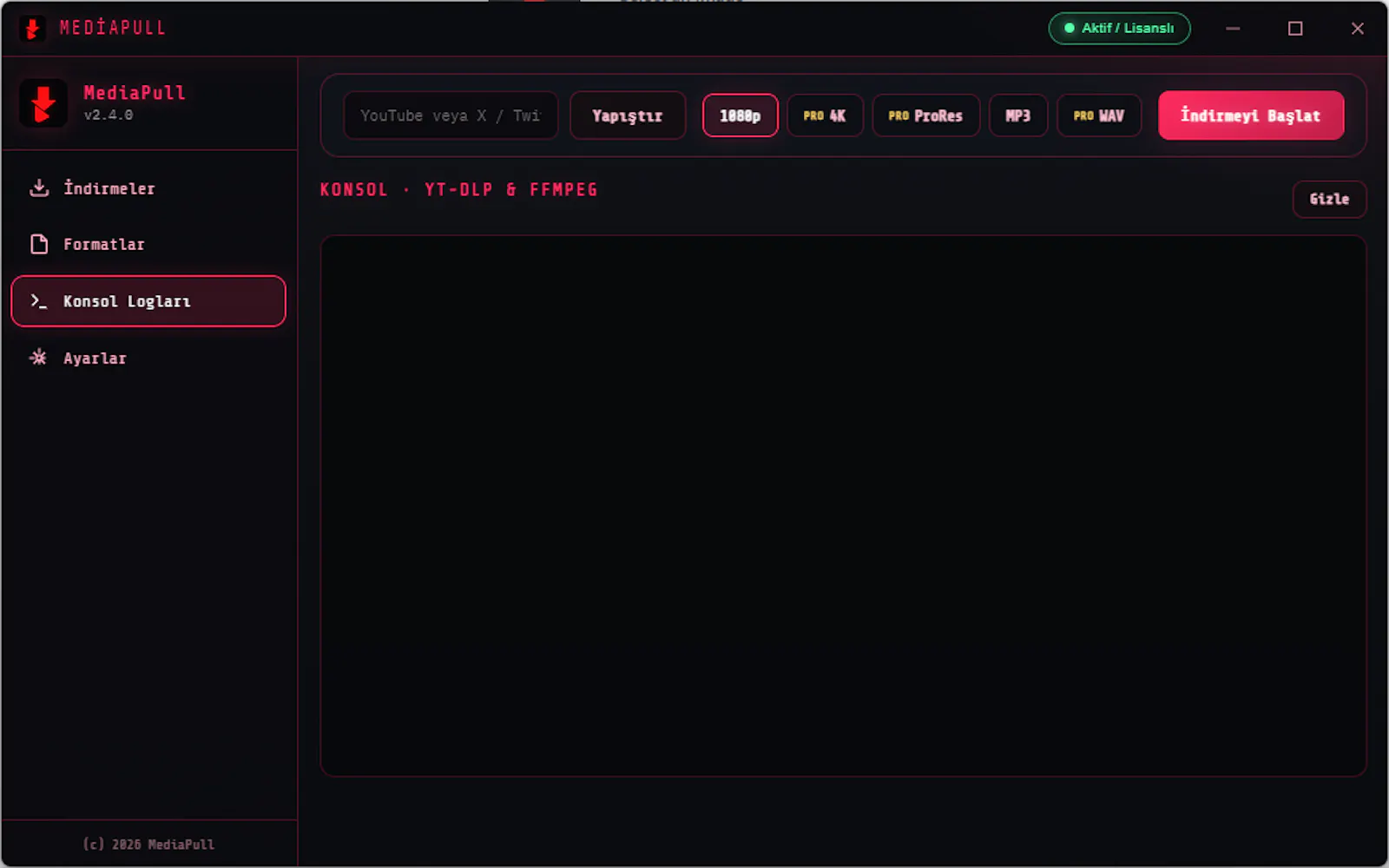1389x868 pixels.
Task: Go to Ayarlar settings
Action: pos(148,358)
